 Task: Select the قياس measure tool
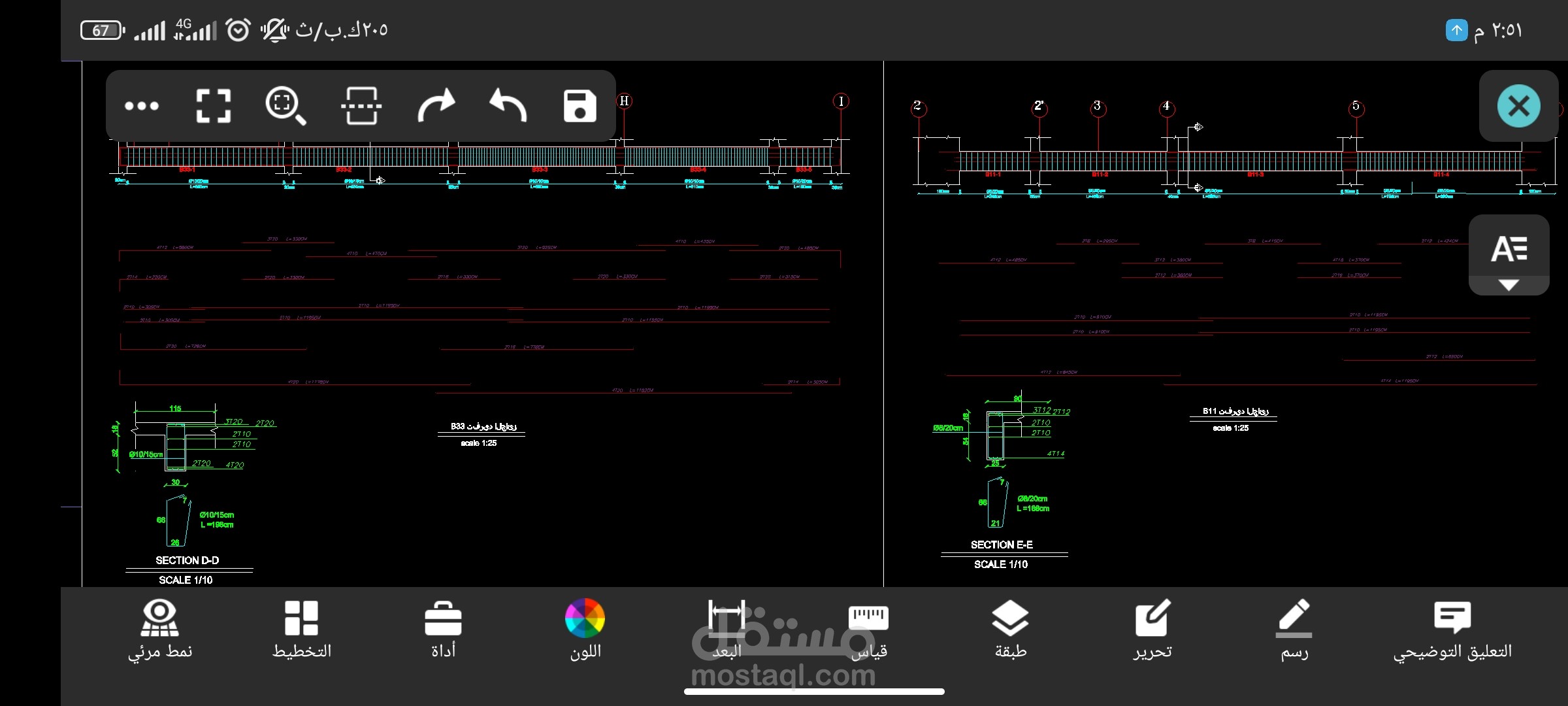869,630
